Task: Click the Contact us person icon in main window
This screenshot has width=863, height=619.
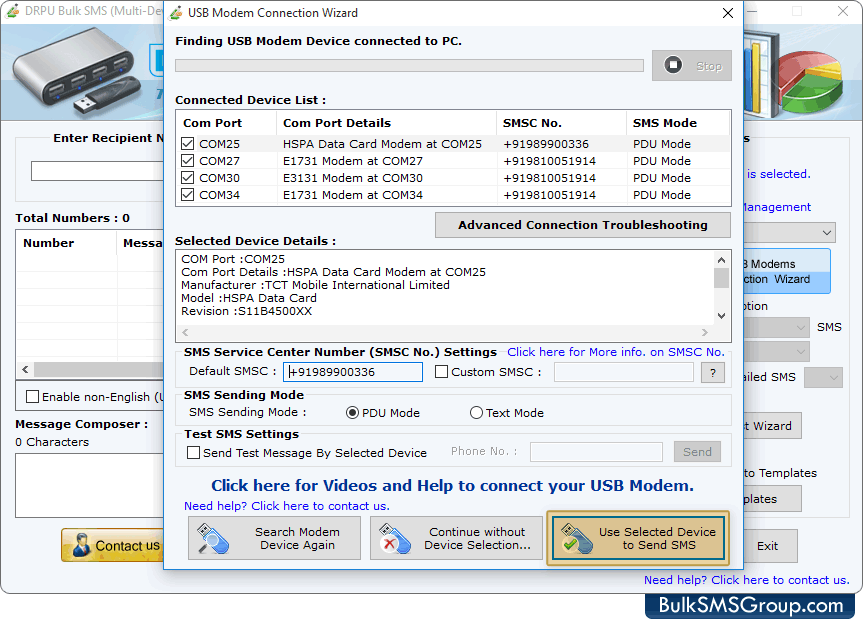Action: [x=81, y=545]
